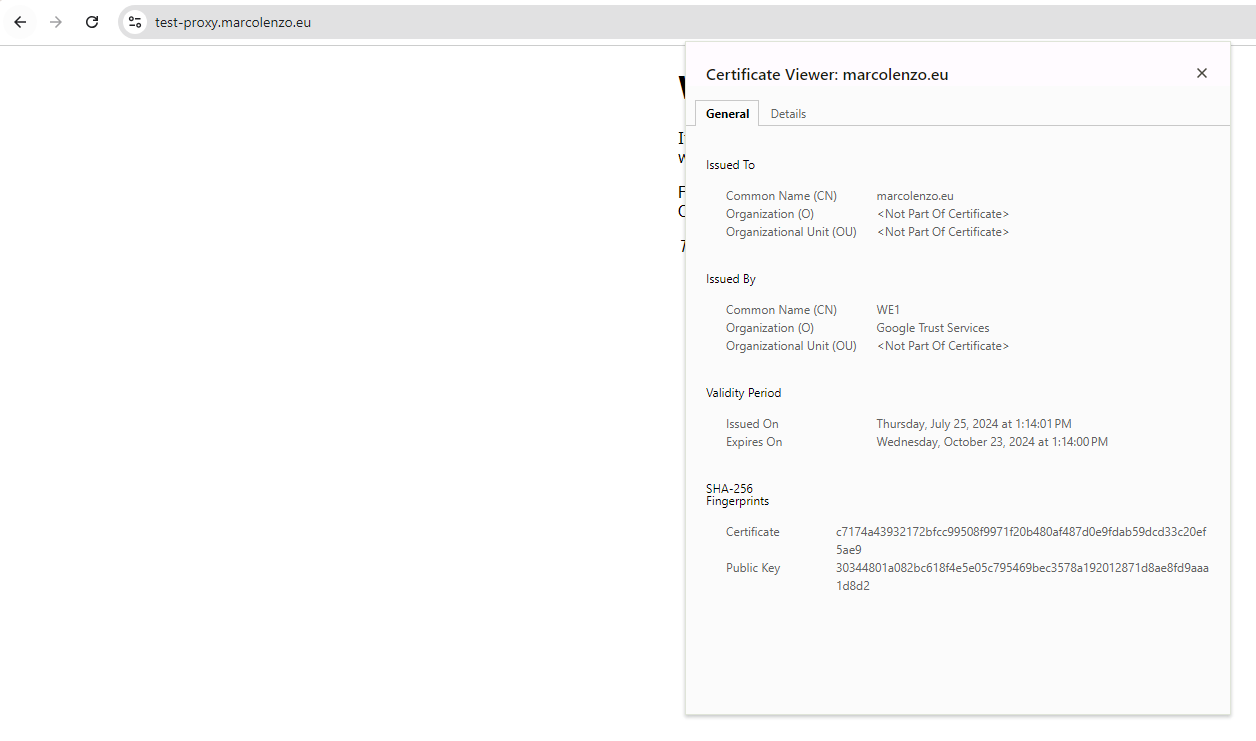
Task: Click the back navigation arrow
Action: click(x=20, y=22)
